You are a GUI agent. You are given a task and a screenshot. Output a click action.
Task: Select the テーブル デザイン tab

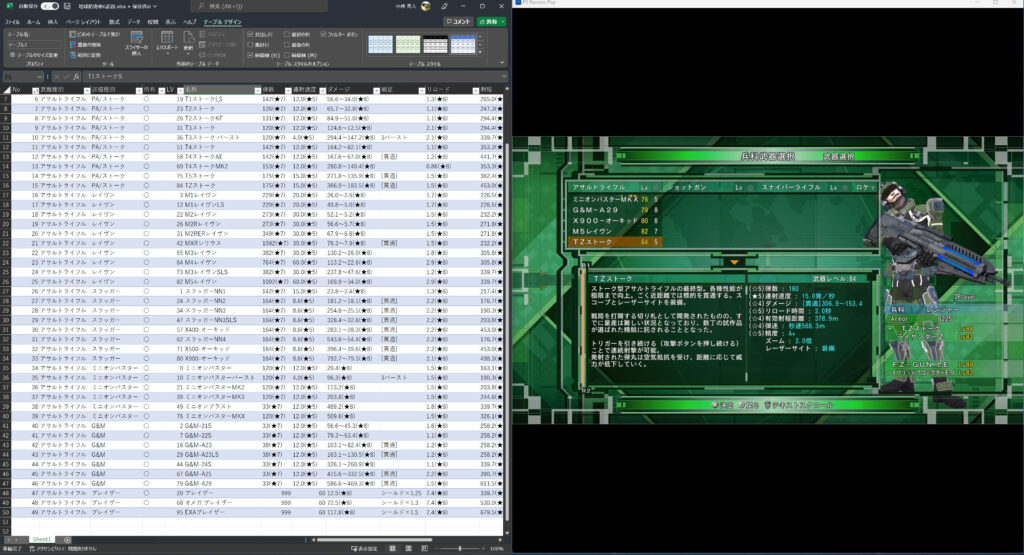[222, 22]
